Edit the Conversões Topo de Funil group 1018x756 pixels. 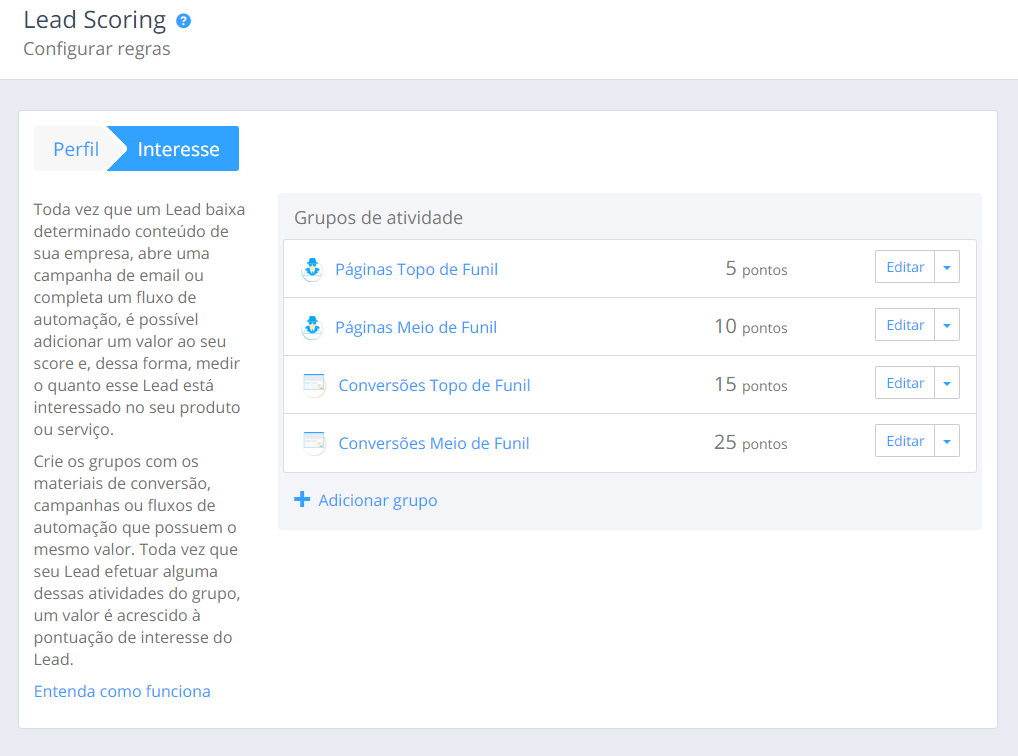pos(905,383)
